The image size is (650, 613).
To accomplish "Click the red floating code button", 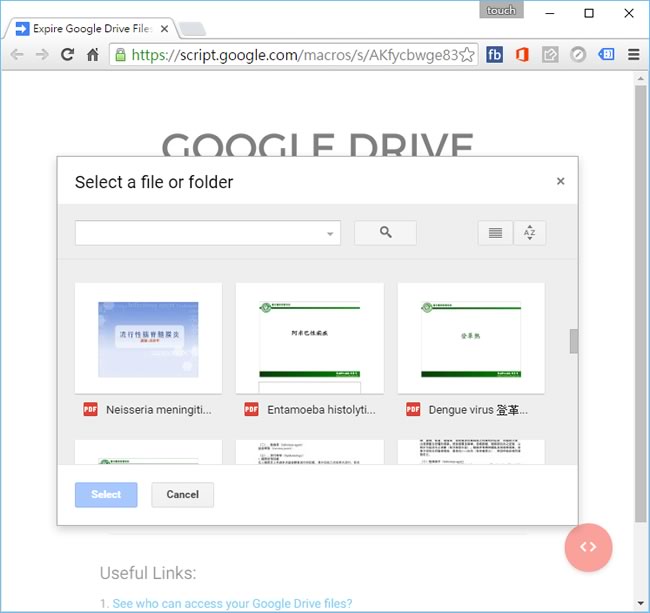I will pyautogui.click(x=588, y=547).
